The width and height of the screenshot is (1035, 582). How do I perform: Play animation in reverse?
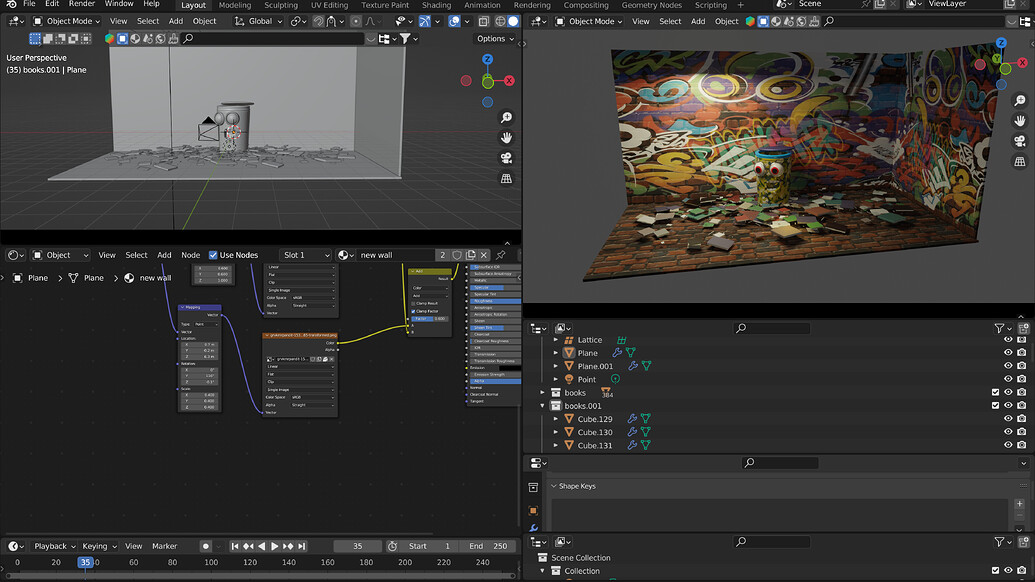click(x=261, y=546)
